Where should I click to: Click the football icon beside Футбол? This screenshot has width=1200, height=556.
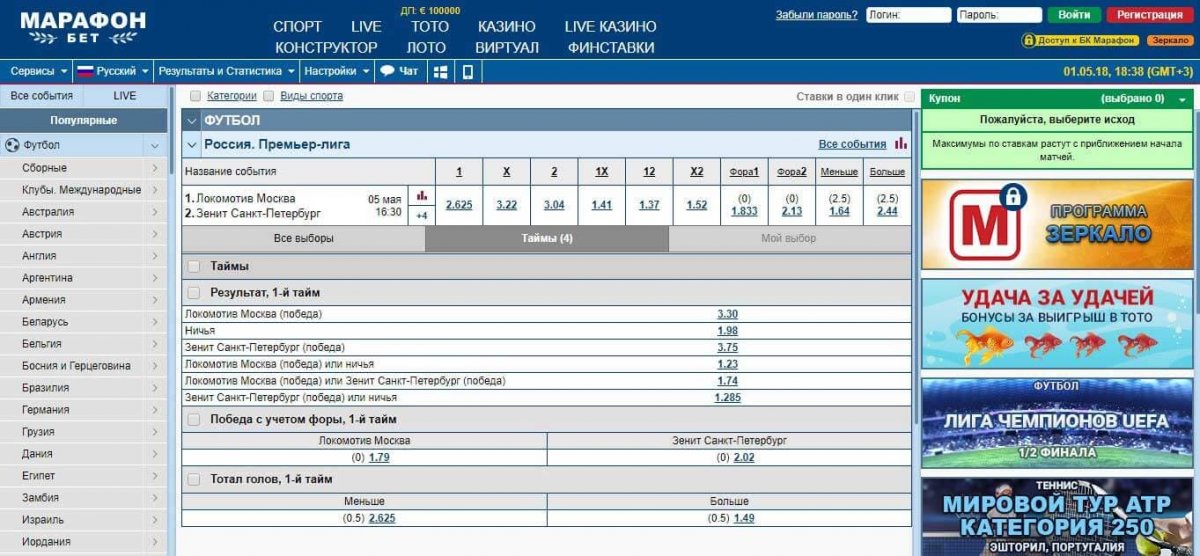pos(12,145)
